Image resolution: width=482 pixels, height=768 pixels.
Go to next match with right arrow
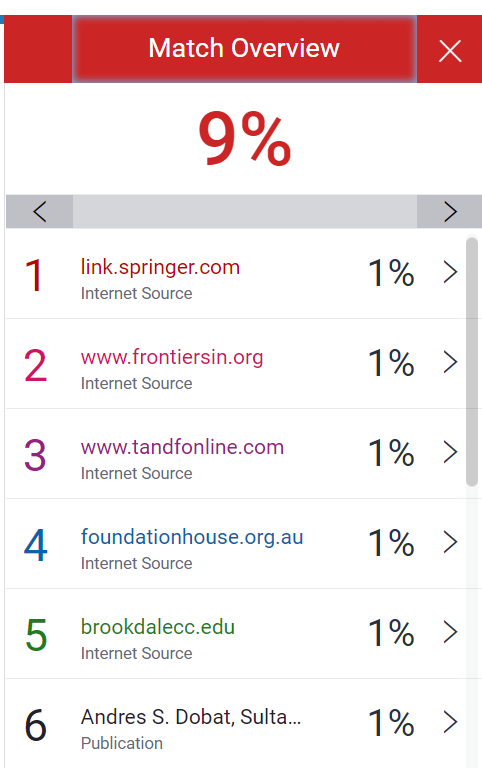(450, 212)
